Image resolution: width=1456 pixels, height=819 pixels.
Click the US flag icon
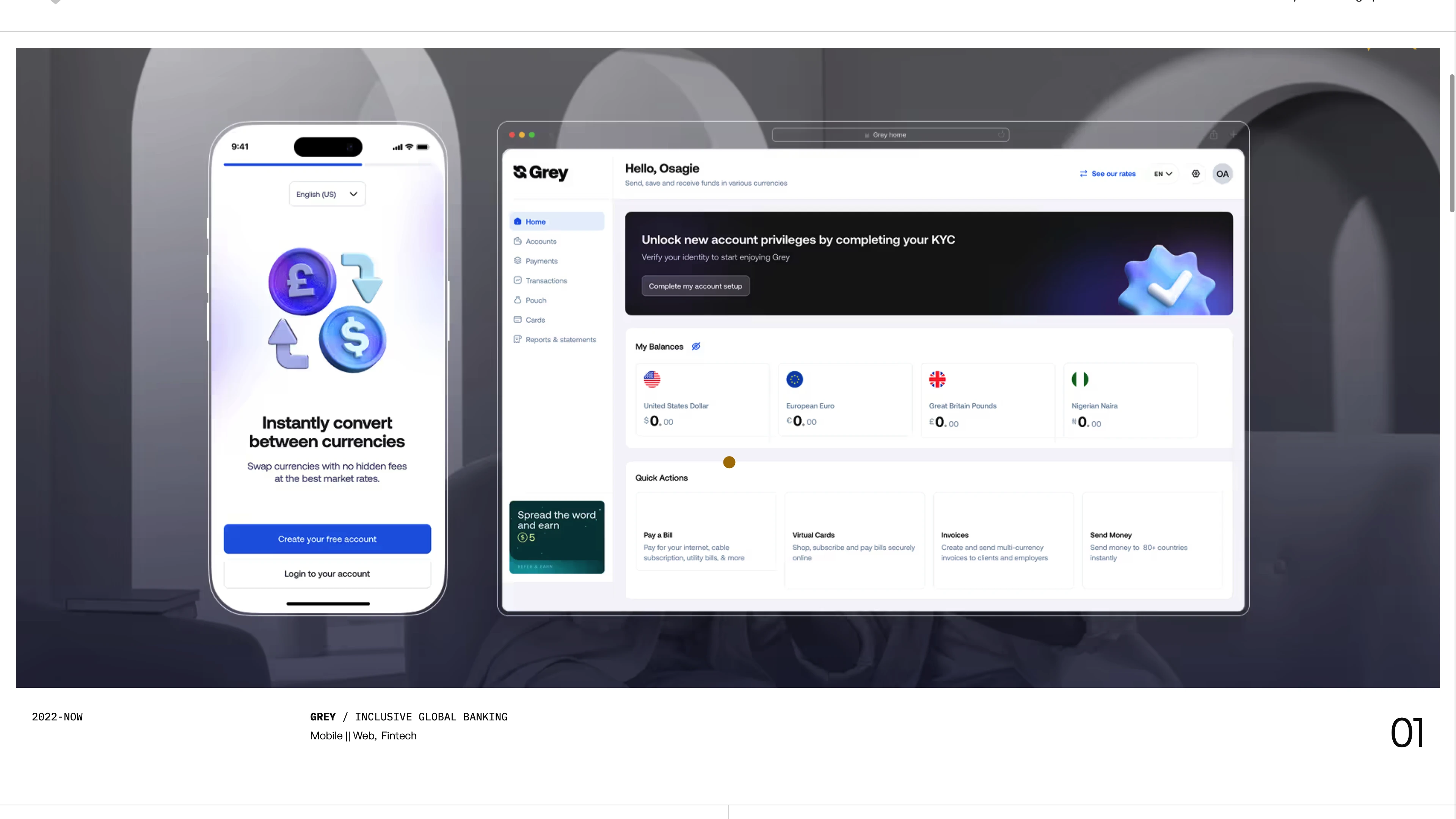652,379
